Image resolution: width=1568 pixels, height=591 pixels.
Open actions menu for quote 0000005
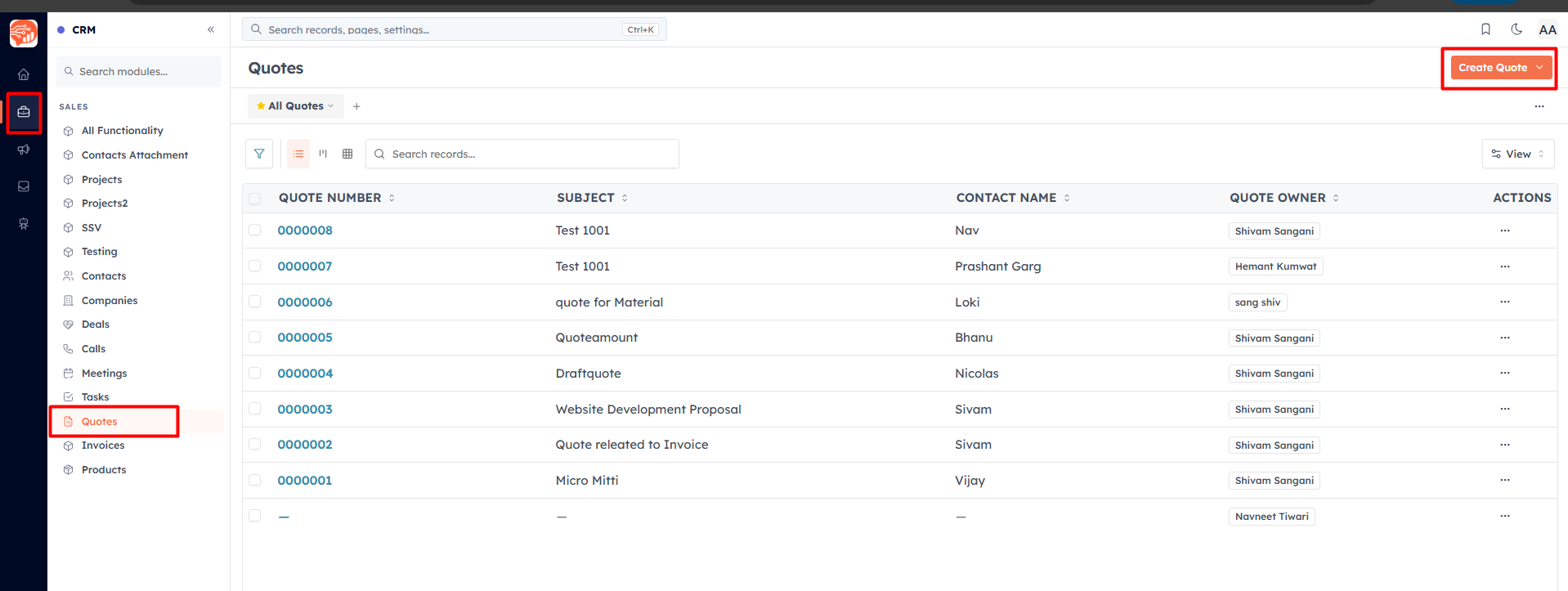click(1505, 338)
